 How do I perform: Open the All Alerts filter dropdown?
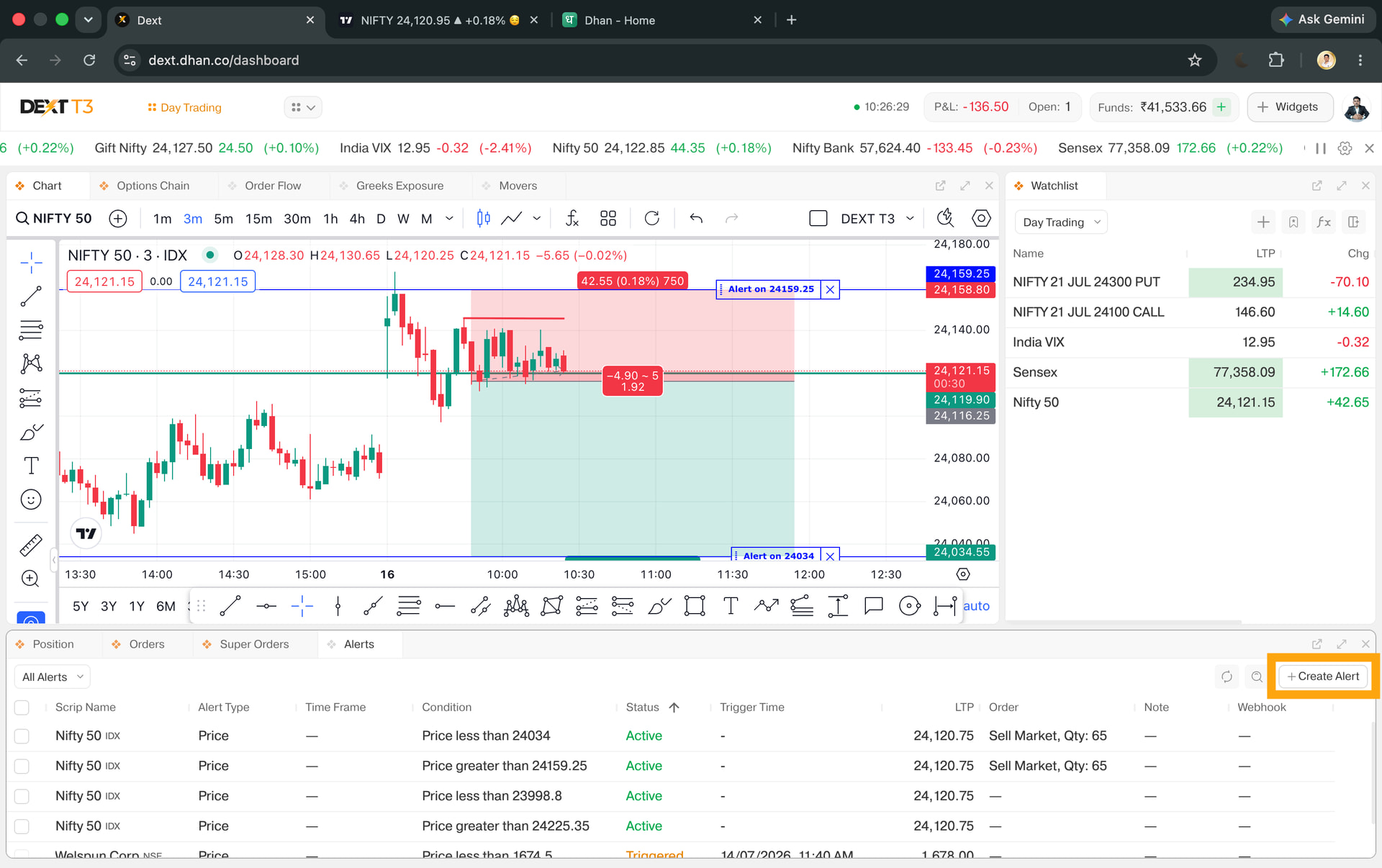(x=53, y=677)
